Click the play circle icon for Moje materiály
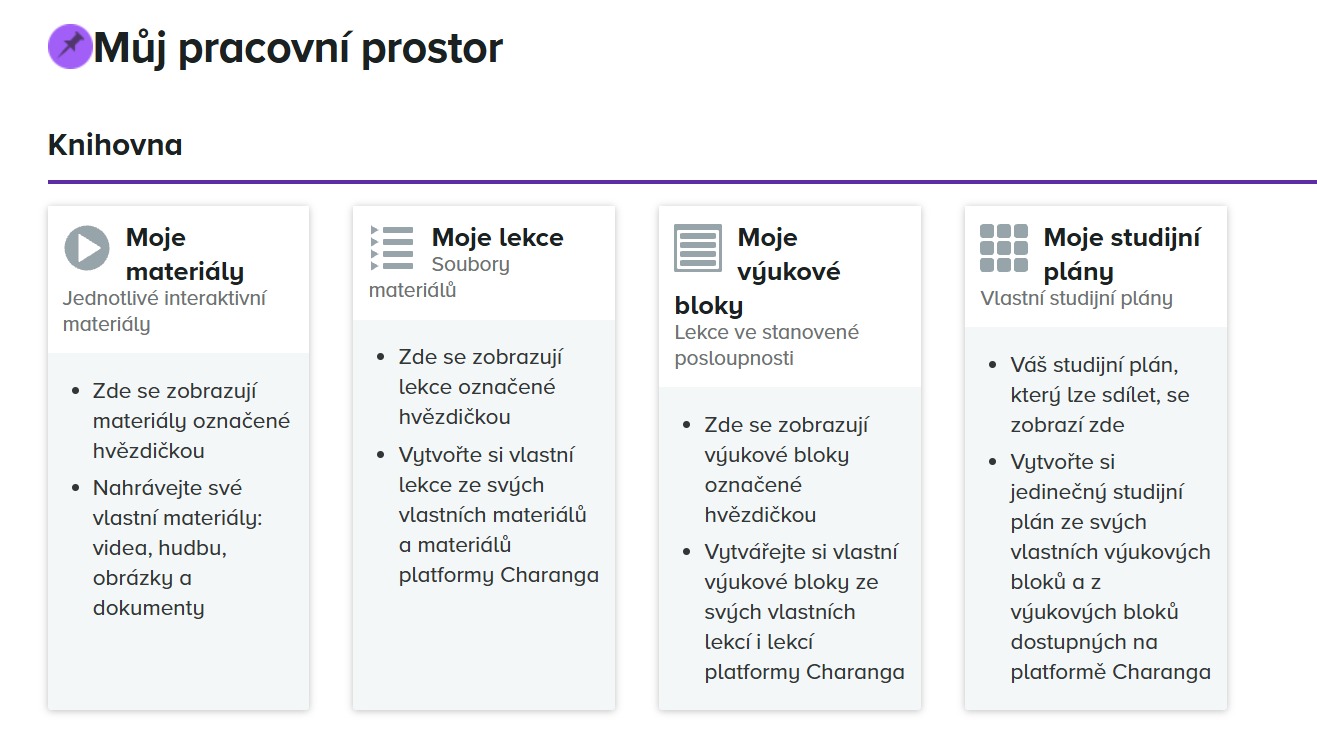The width and height of the screenshot is (1317, 741). pos(87,248)
